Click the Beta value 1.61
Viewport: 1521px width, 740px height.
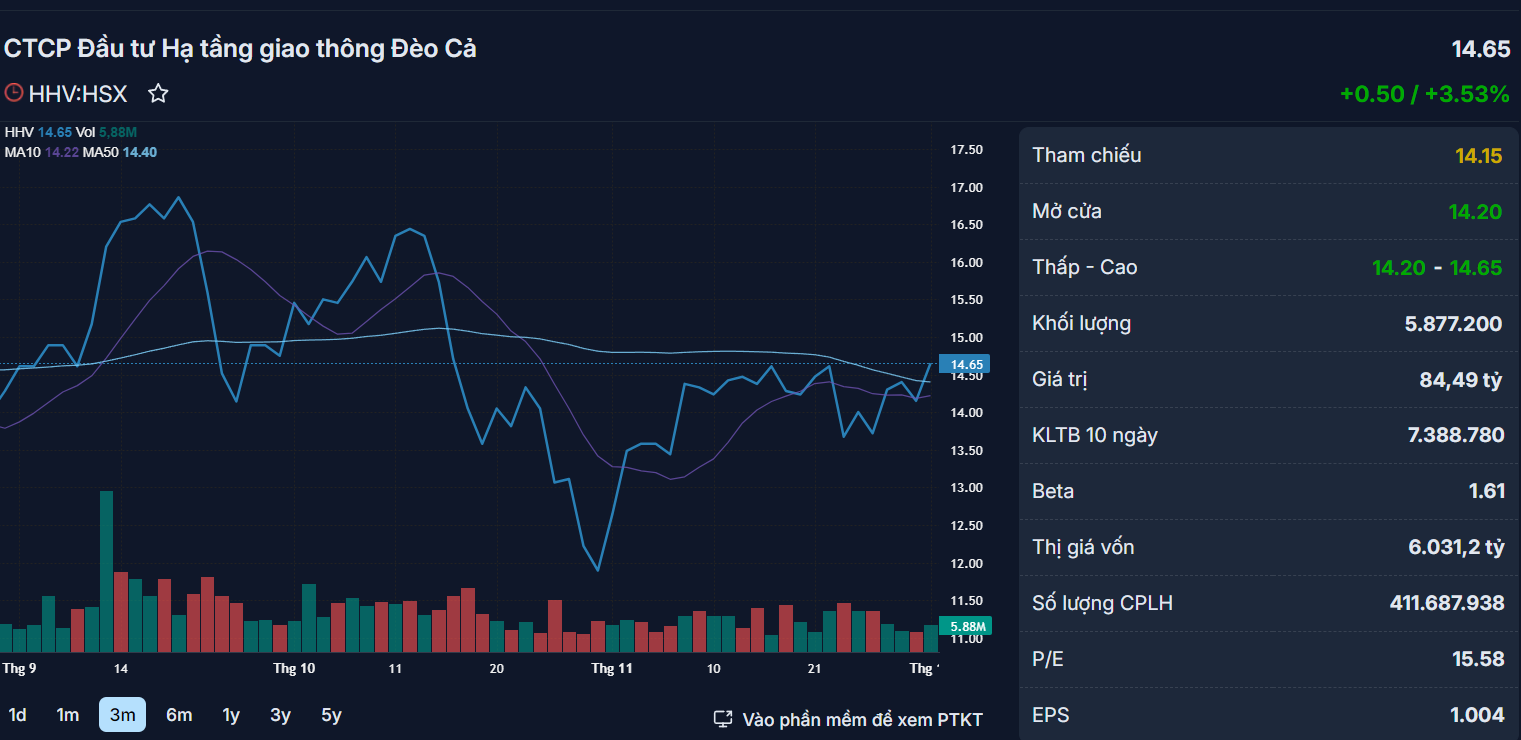1486,491
